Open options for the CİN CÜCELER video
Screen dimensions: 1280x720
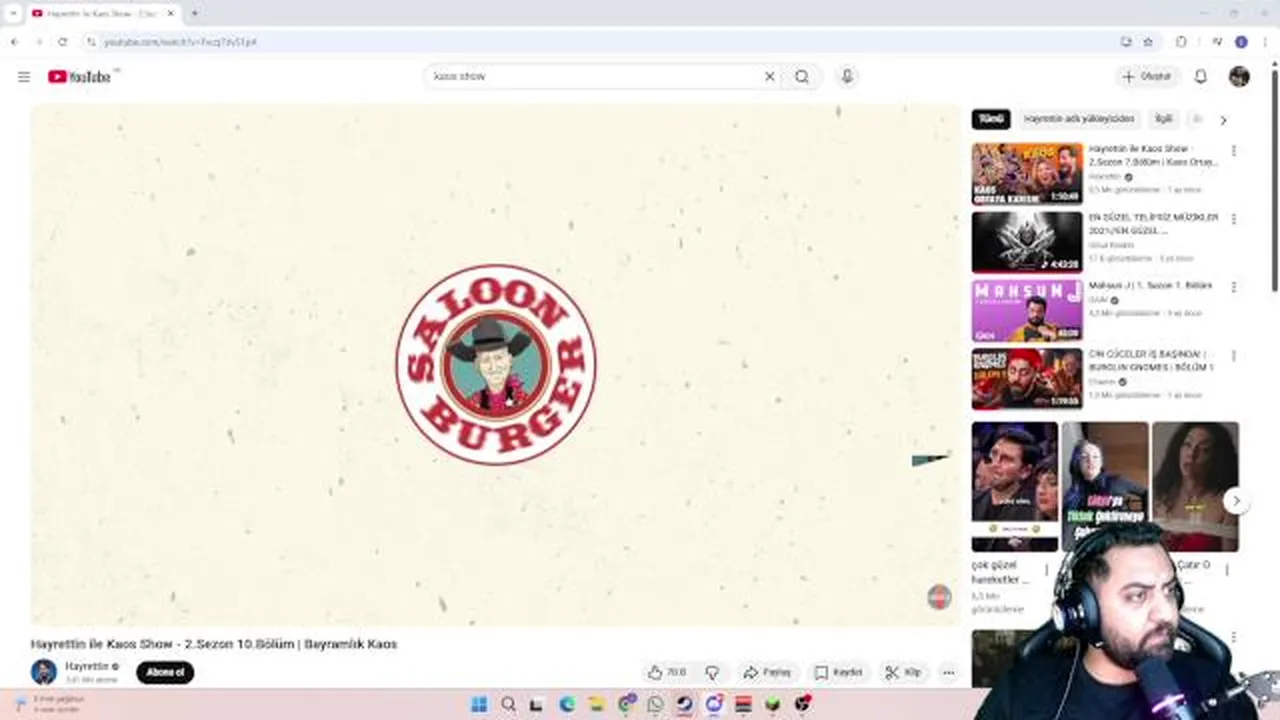point(1233,355)
